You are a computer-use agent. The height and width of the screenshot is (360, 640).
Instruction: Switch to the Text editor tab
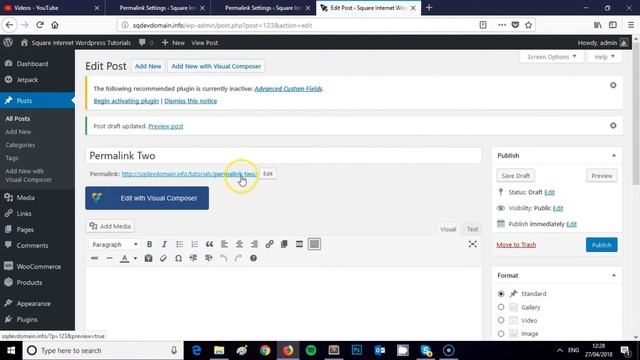pos(472,229)
